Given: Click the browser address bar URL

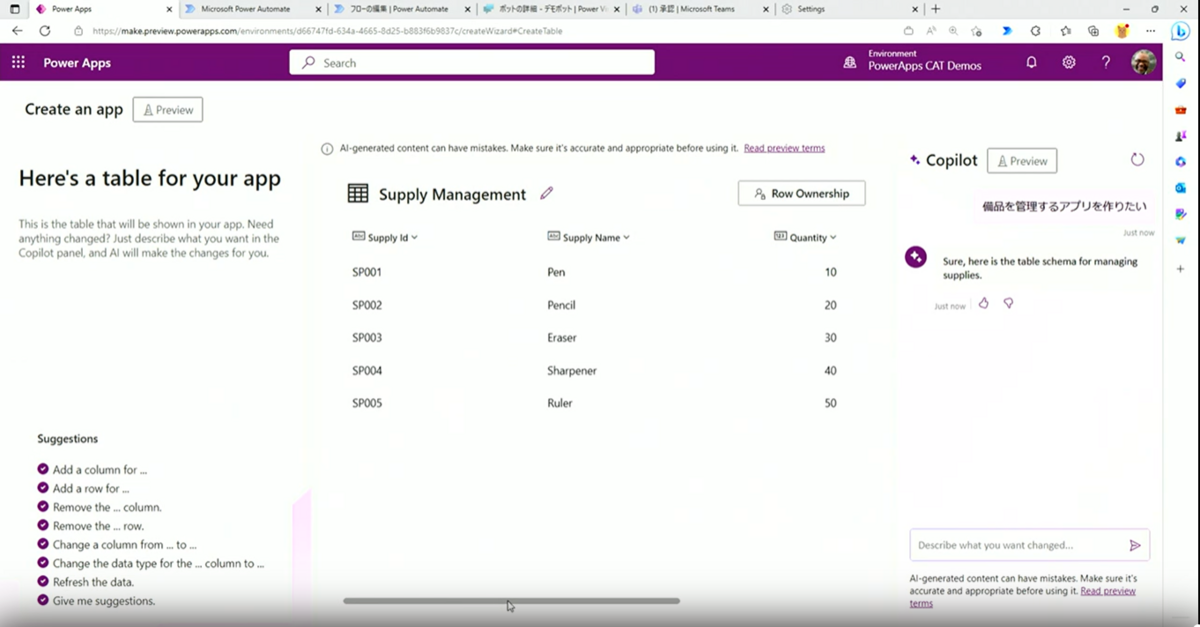Looking at the screenshot, I should click(327, 31).
